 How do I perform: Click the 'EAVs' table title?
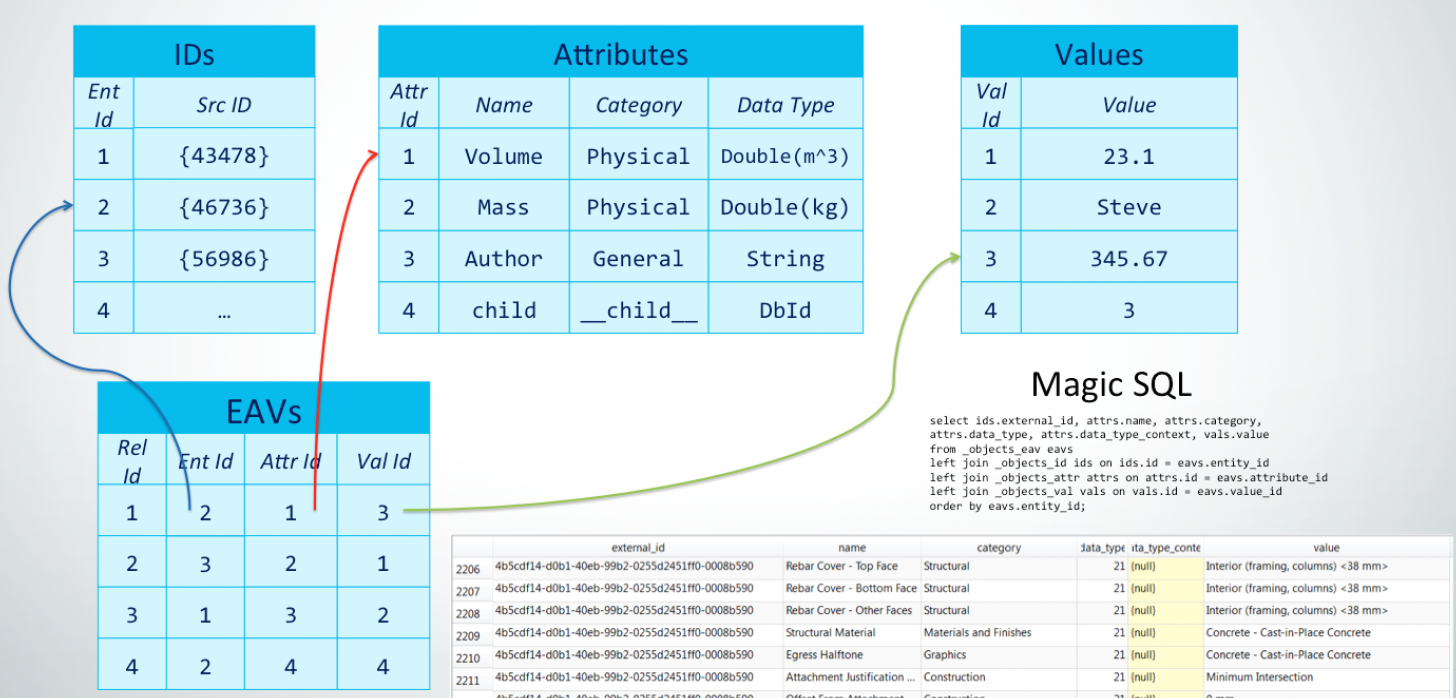pyautogui.click(x=264, y=408)
